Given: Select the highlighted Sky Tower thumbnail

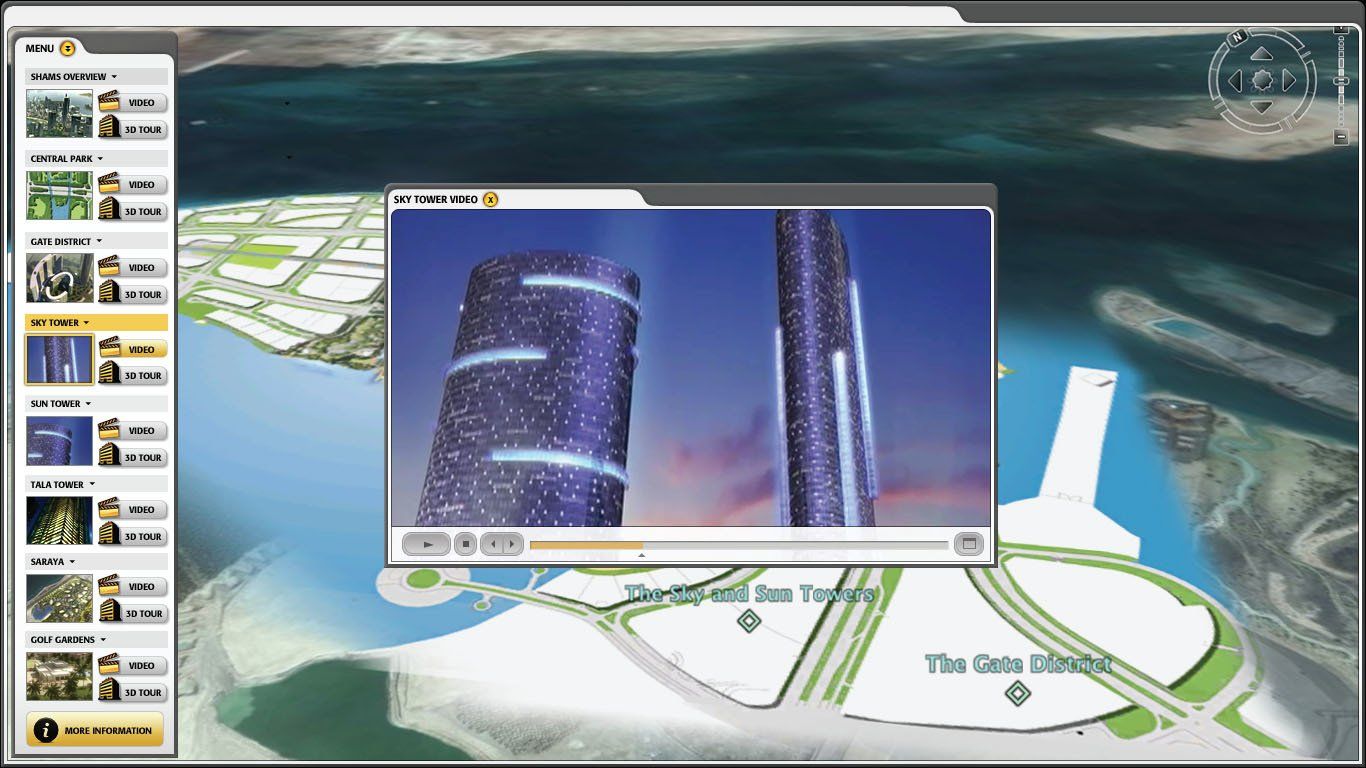Looking at the screenshot, I should (59, 360).
